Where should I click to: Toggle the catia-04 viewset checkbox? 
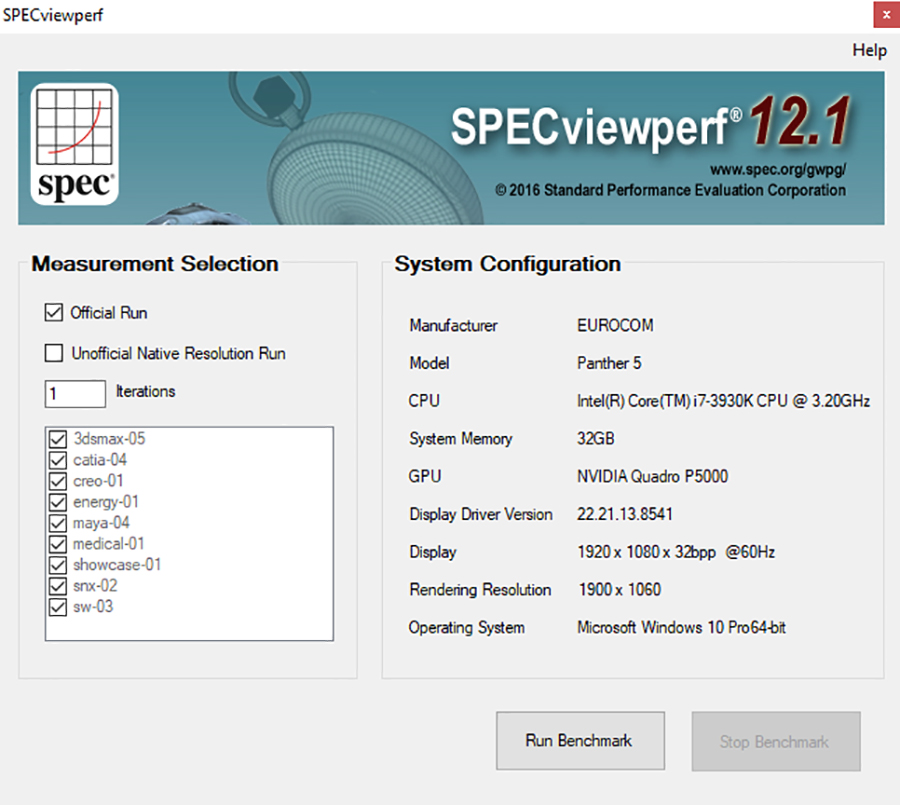point(57,460)
